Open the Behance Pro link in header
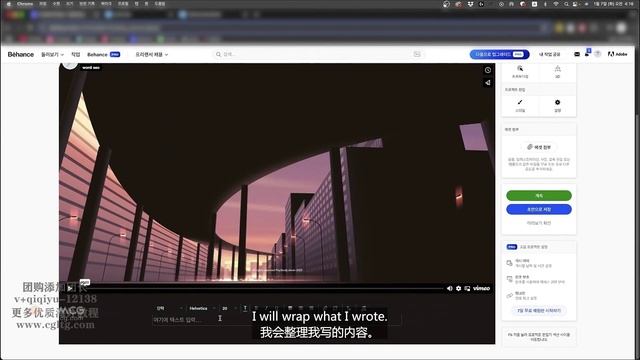640x360 pixels. coord(103,54)
